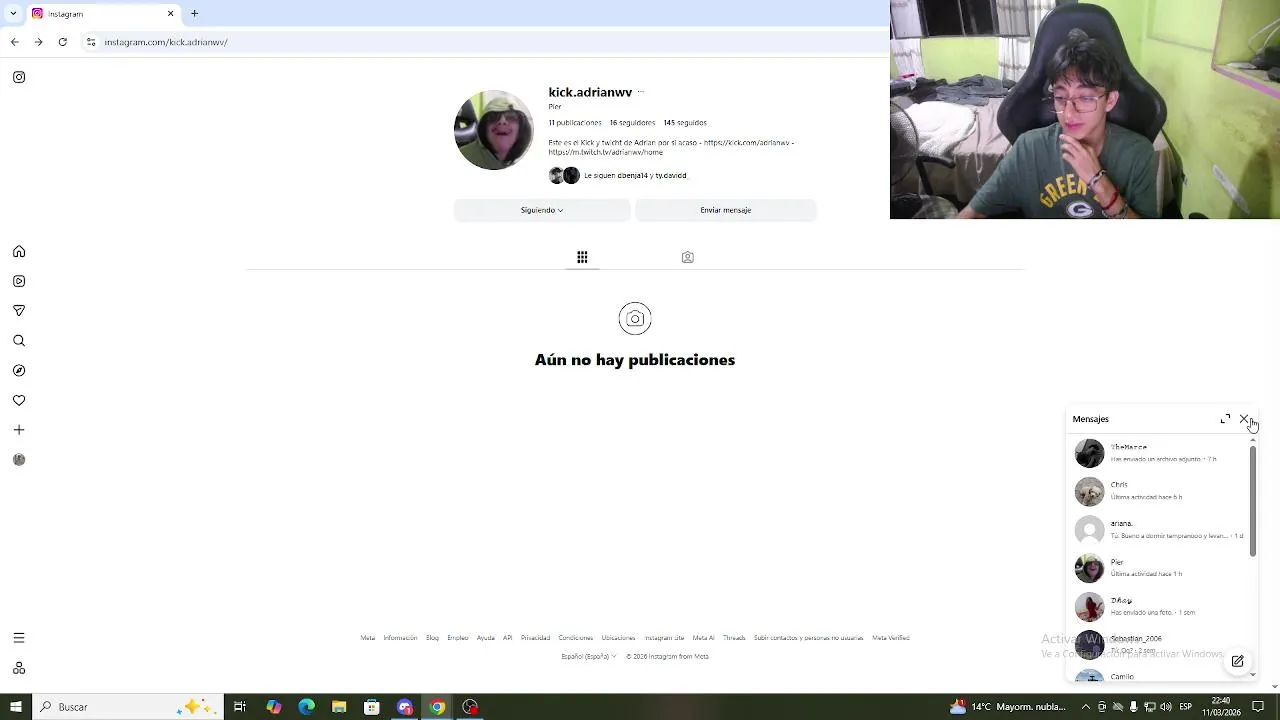1280x720 pixels.
Task: Open the Blog footer link
Action: click(432, 638)
